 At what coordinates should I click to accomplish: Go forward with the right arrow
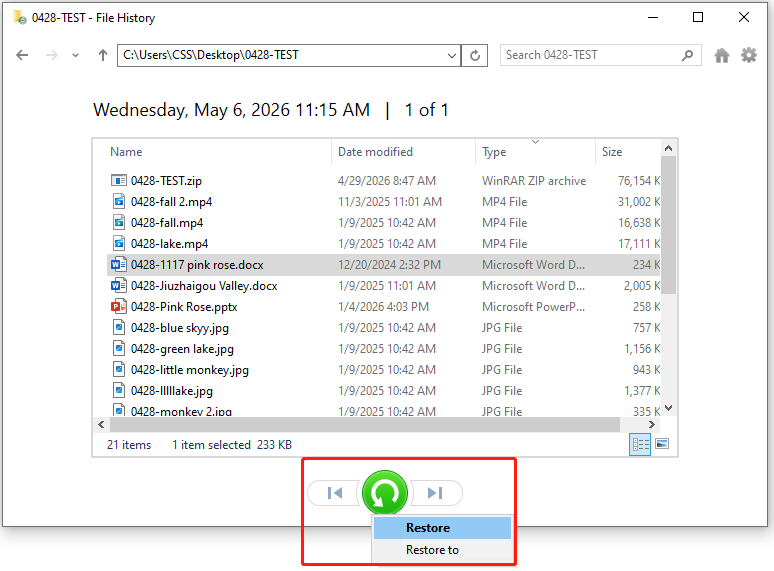51,55
